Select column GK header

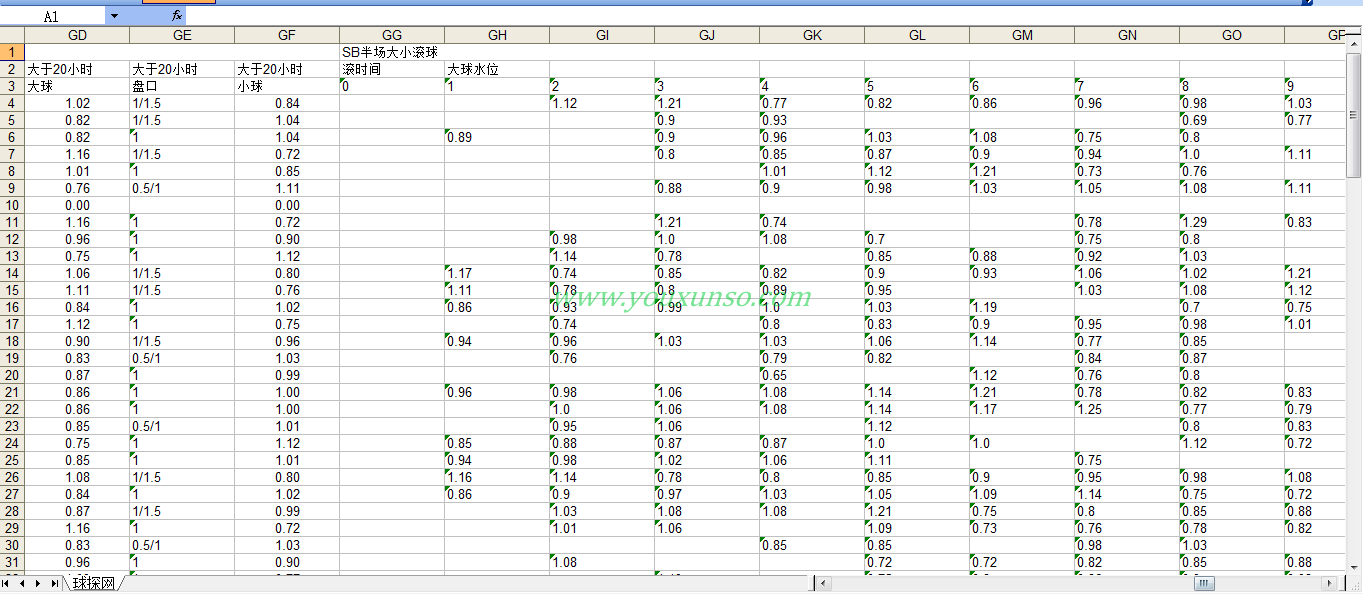pos(812,35)
